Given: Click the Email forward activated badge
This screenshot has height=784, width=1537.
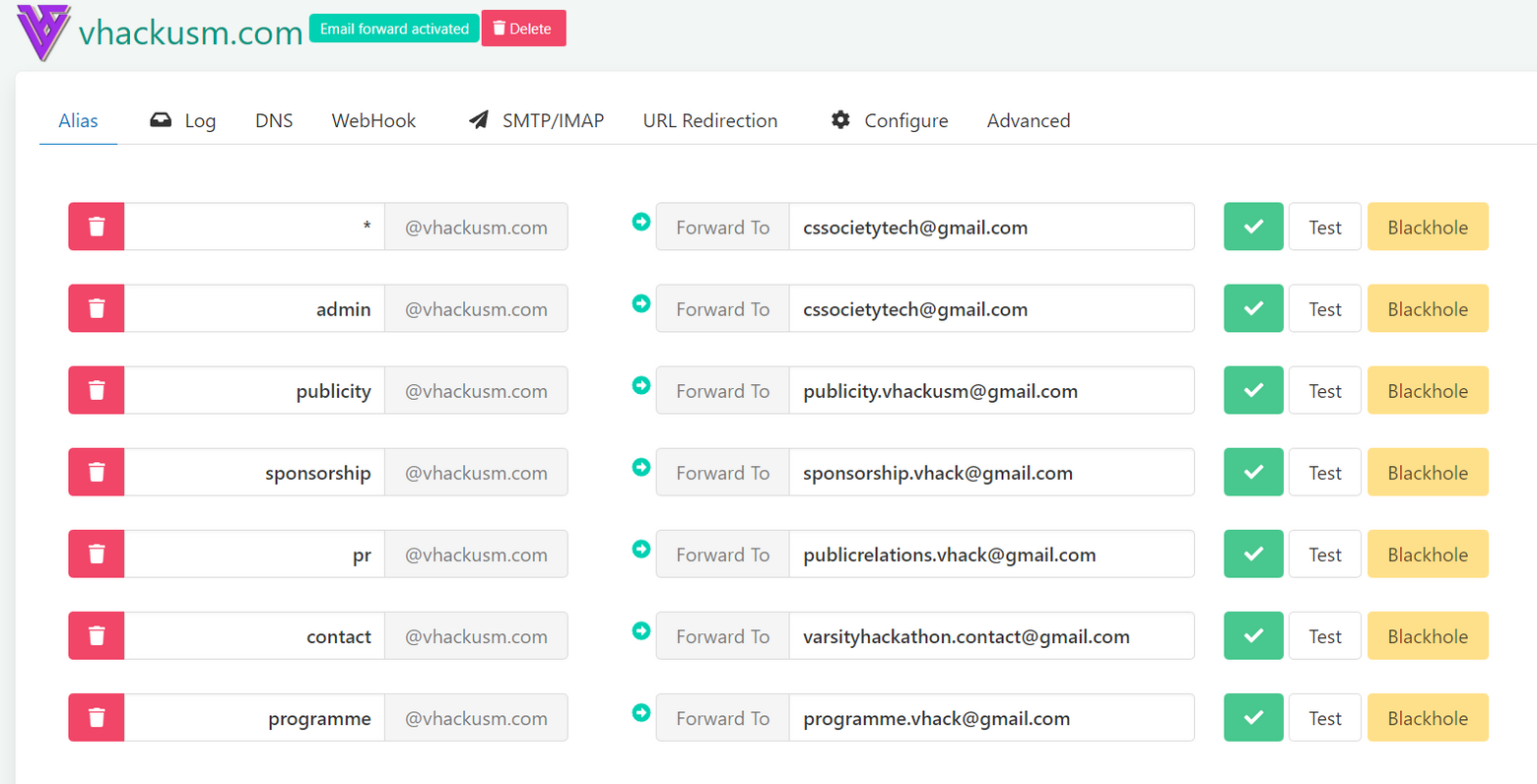Looking at the screenshot, I should pyautogui.click(x=394, y=29).
